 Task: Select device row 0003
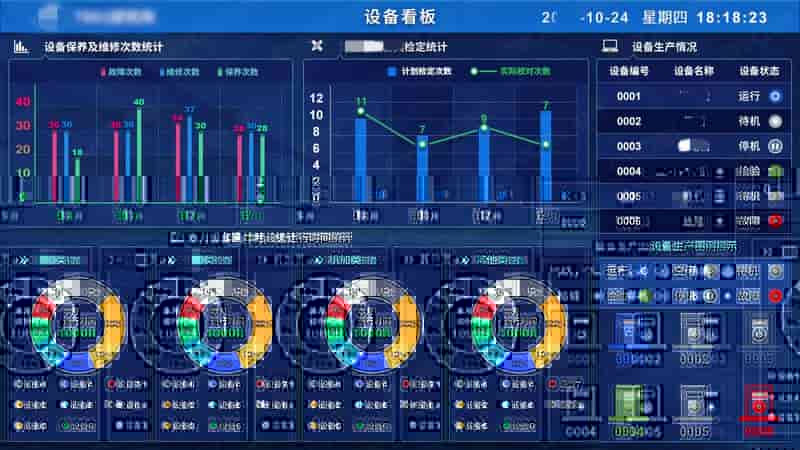694,146
